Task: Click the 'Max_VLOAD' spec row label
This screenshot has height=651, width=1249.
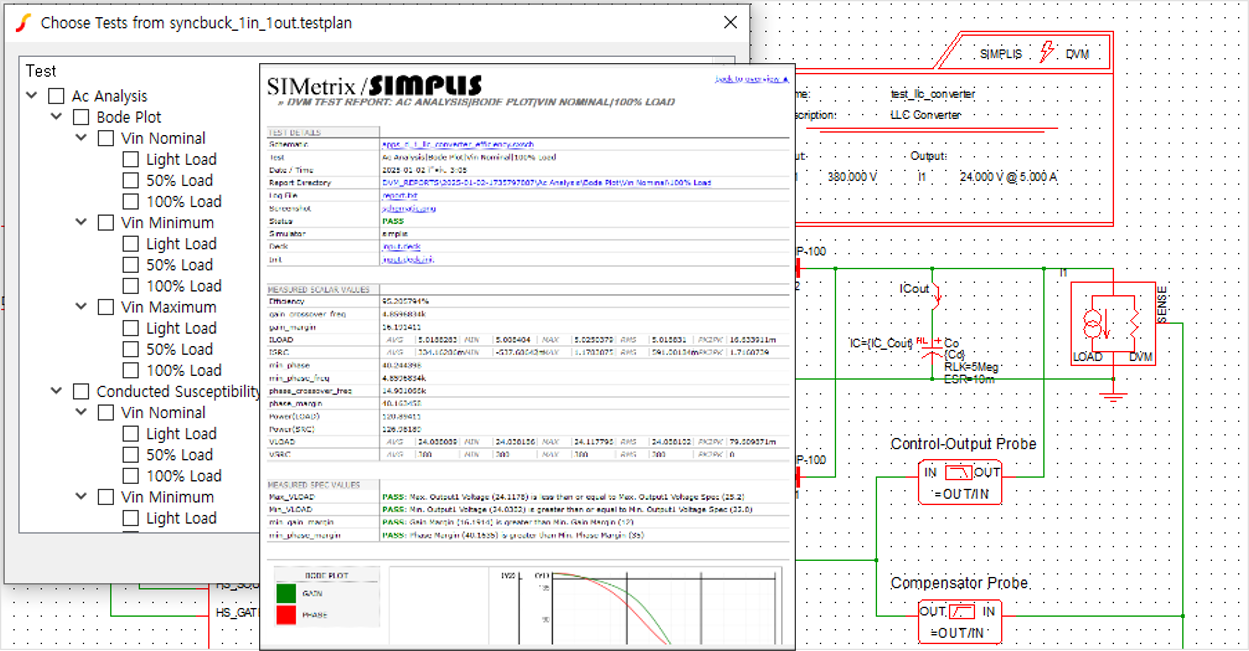Action: [x=291, y=496]
